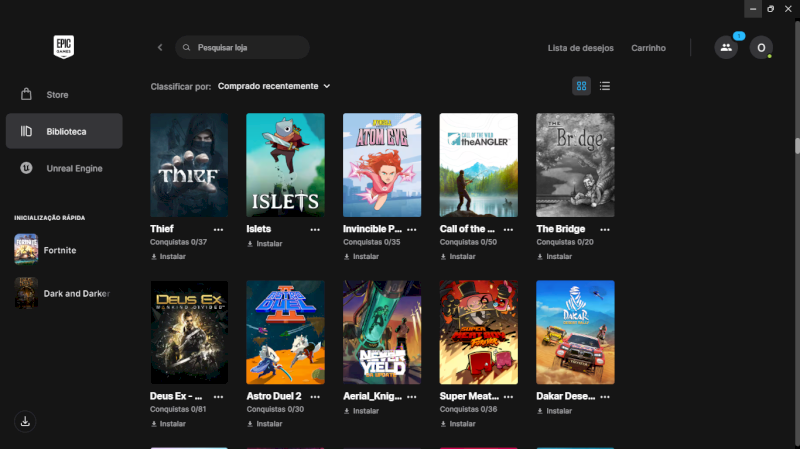Expand the Comprado recentemente sort dropdown
The image size is (800, 449).
274,86
